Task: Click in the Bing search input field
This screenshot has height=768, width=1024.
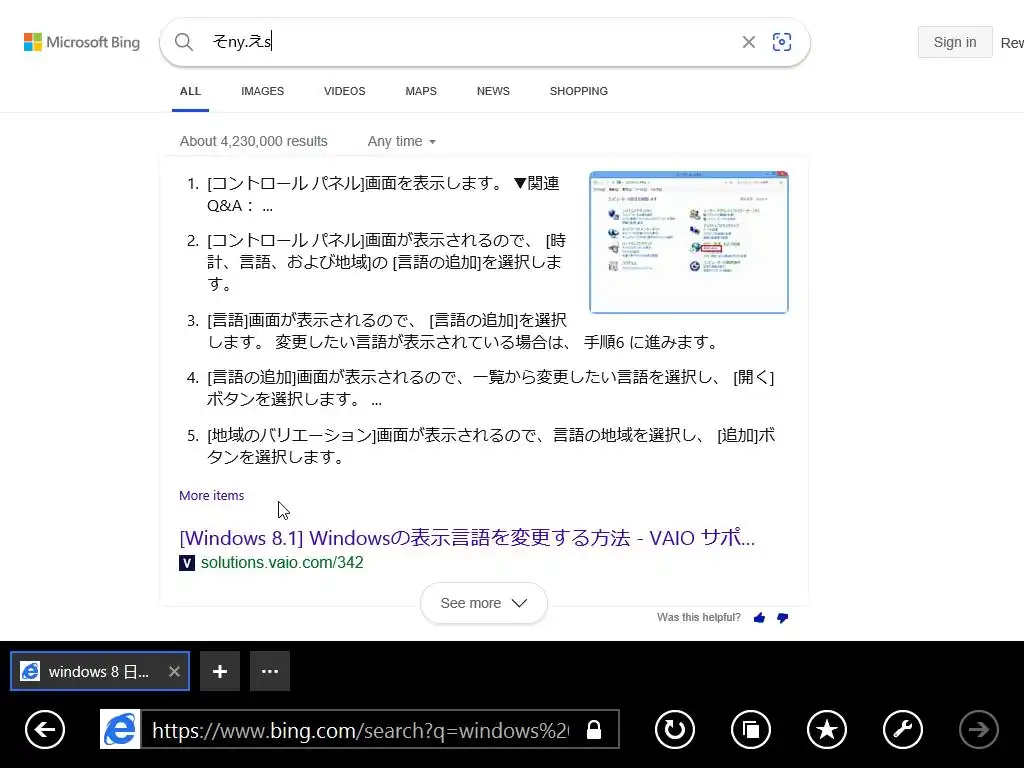Action: coord(470,42)
